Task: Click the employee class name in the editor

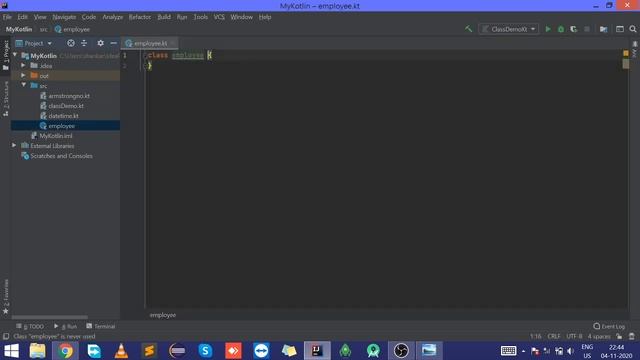Action: click(x=188, y=55)
